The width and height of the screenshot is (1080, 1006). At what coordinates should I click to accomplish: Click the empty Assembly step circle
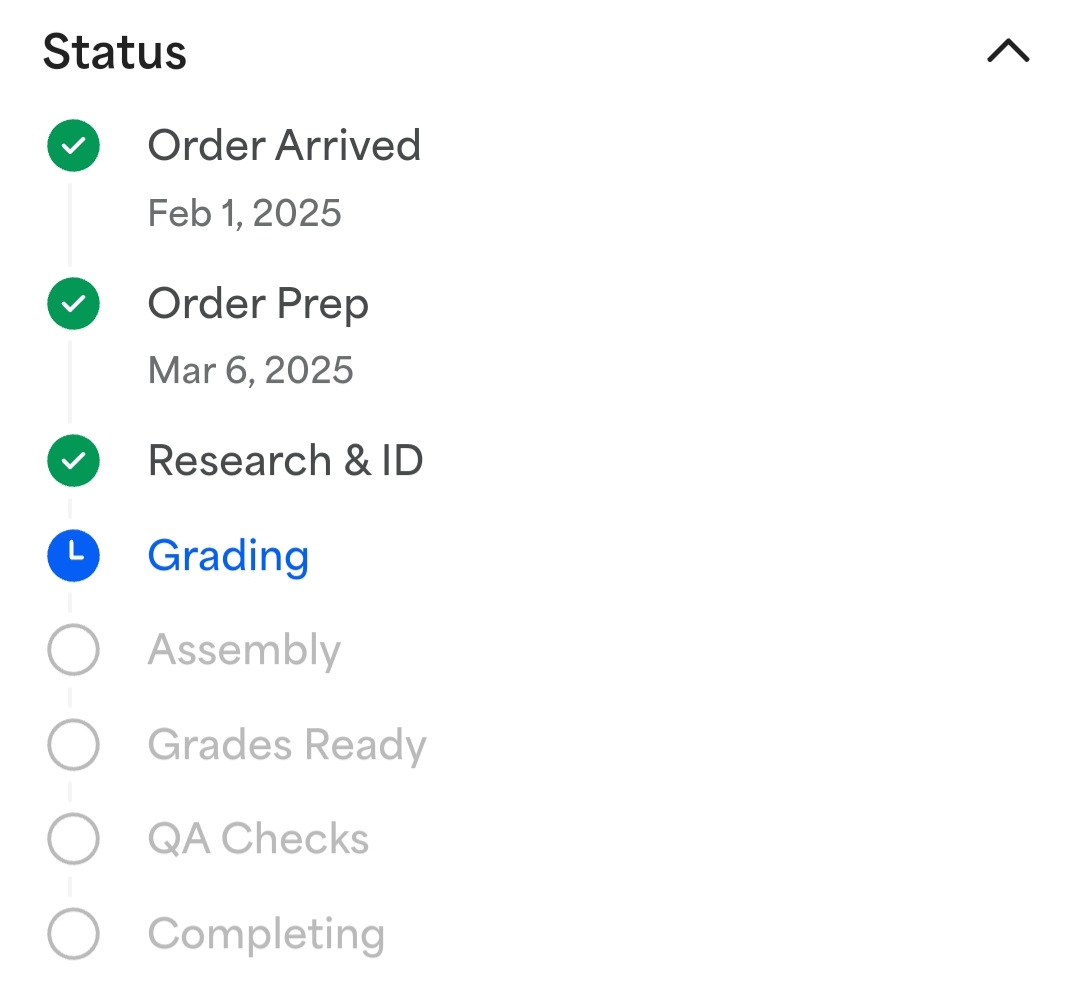(73, 649)
